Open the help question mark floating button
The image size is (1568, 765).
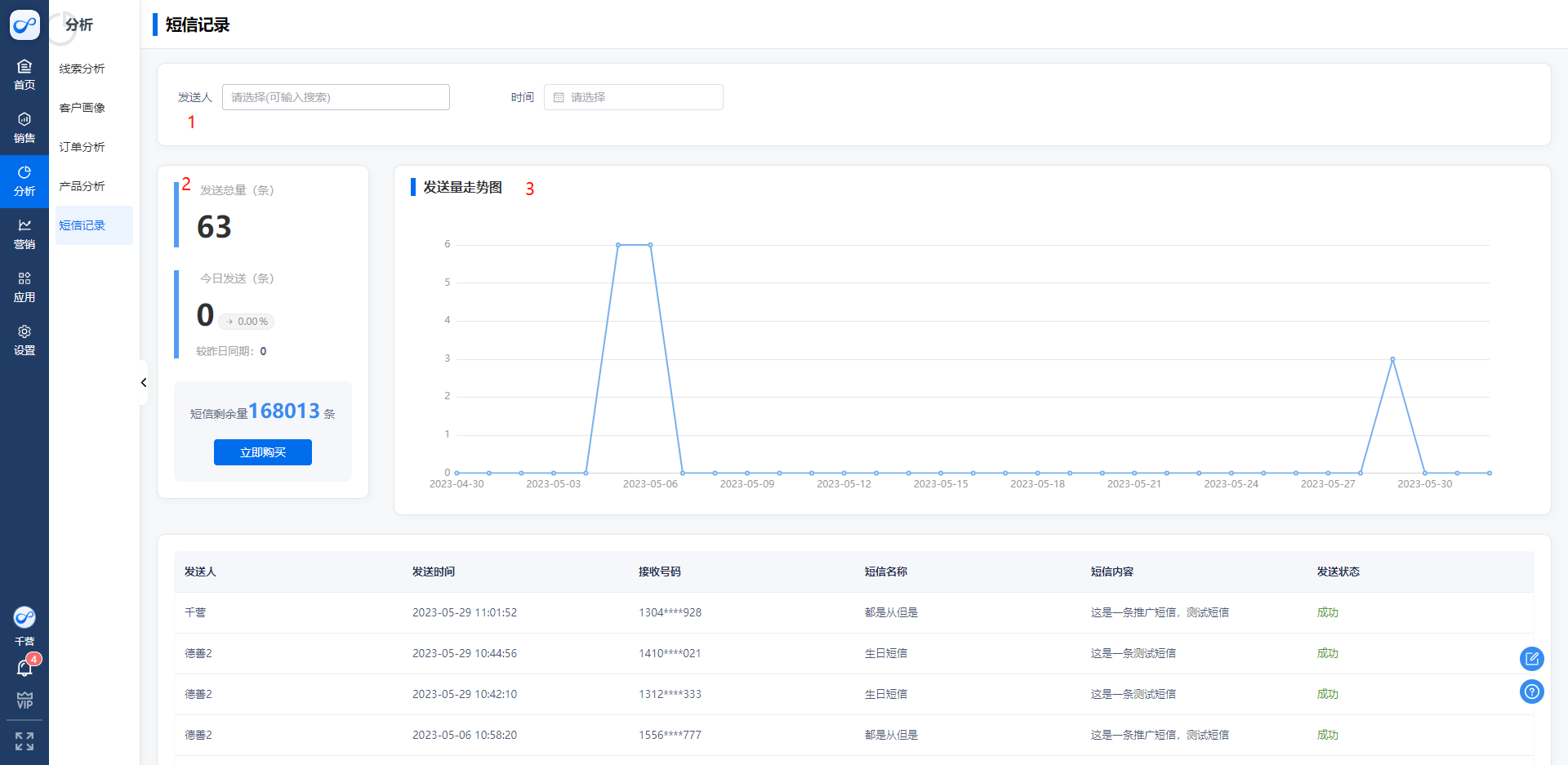(1531, 692)
